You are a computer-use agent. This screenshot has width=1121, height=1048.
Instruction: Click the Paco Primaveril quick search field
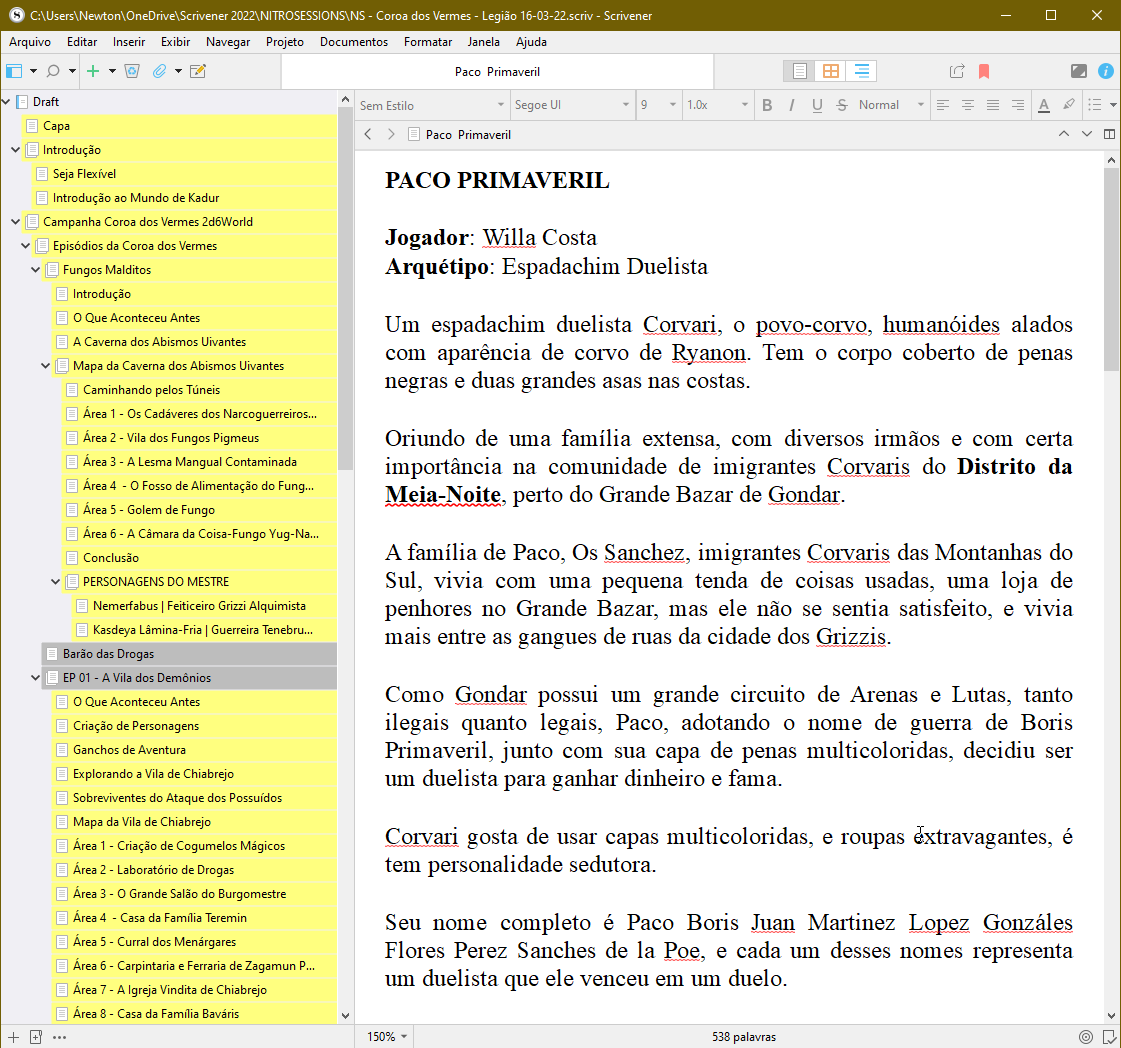click(x=498, y=71)
